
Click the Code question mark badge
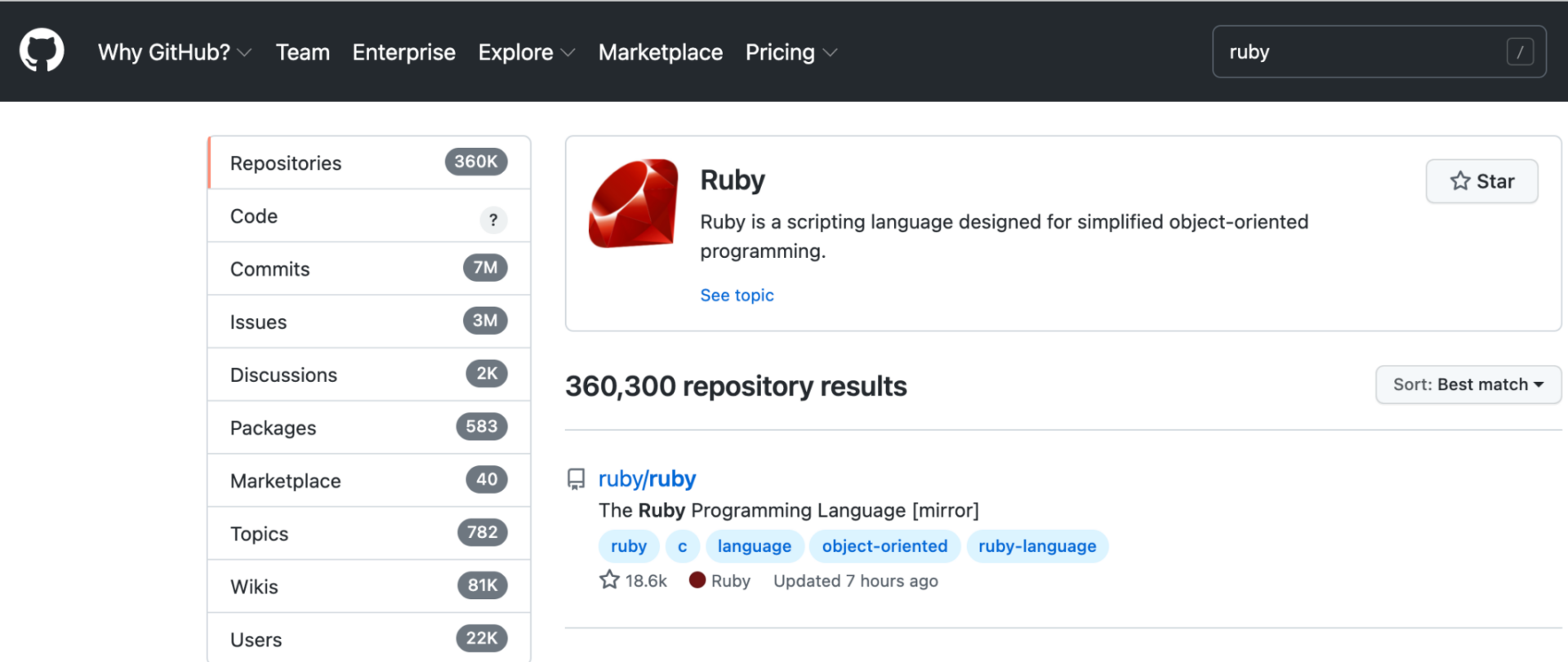[x=493, y=220]
